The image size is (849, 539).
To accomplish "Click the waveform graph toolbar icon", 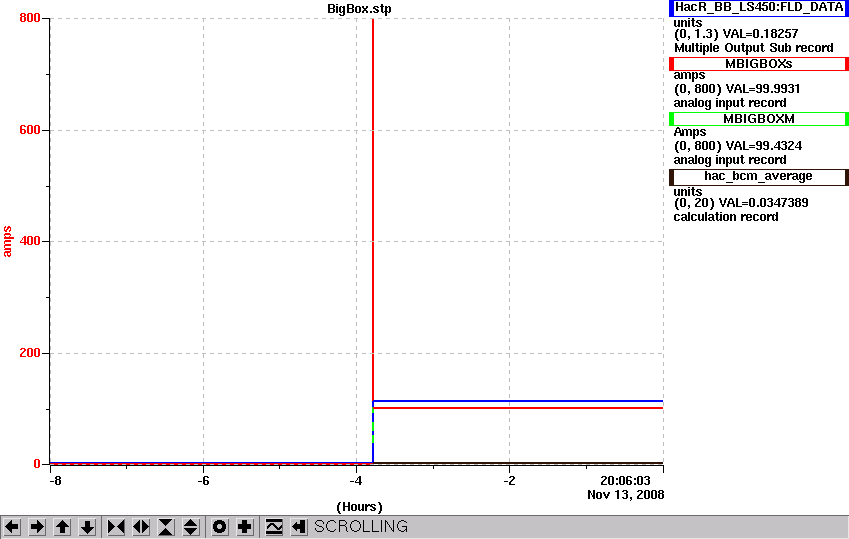I will (274, 527).
